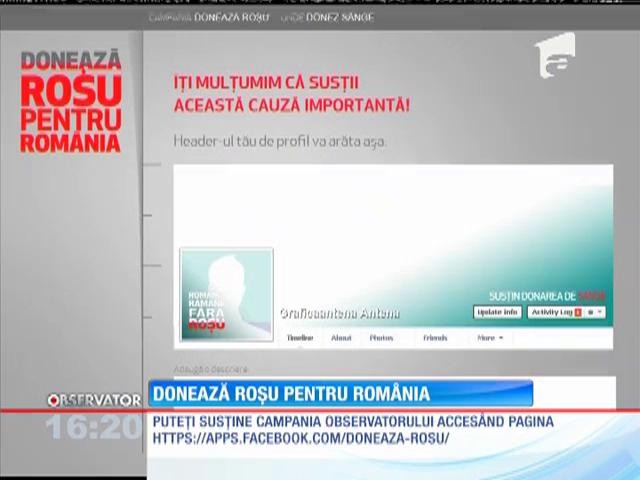The image size is (640, 480).
Task: Click the profile name next to avatar
Action: [340, 313]
